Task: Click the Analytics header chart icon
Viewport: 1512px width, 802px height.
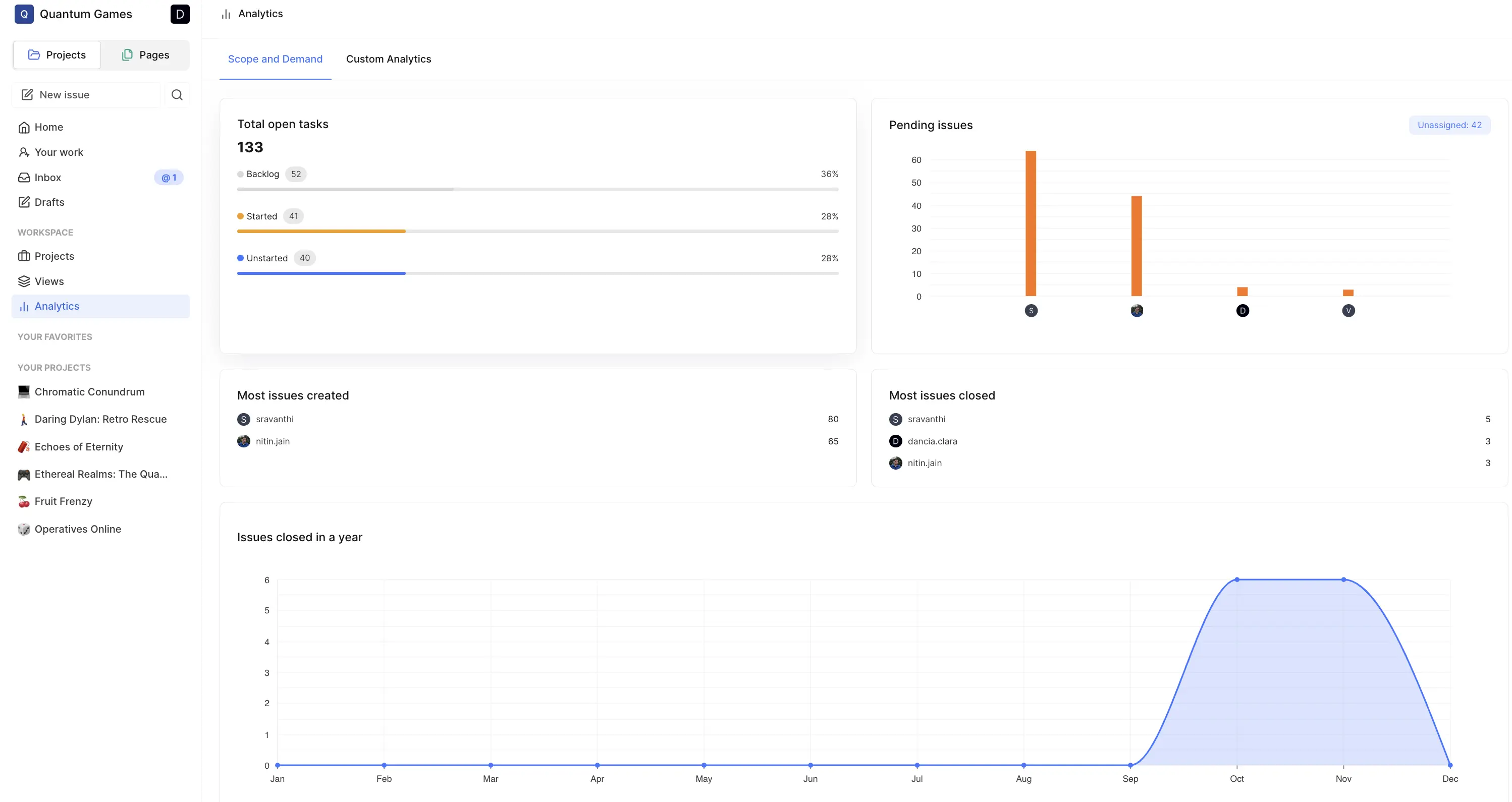Action: tap(226, 14)
